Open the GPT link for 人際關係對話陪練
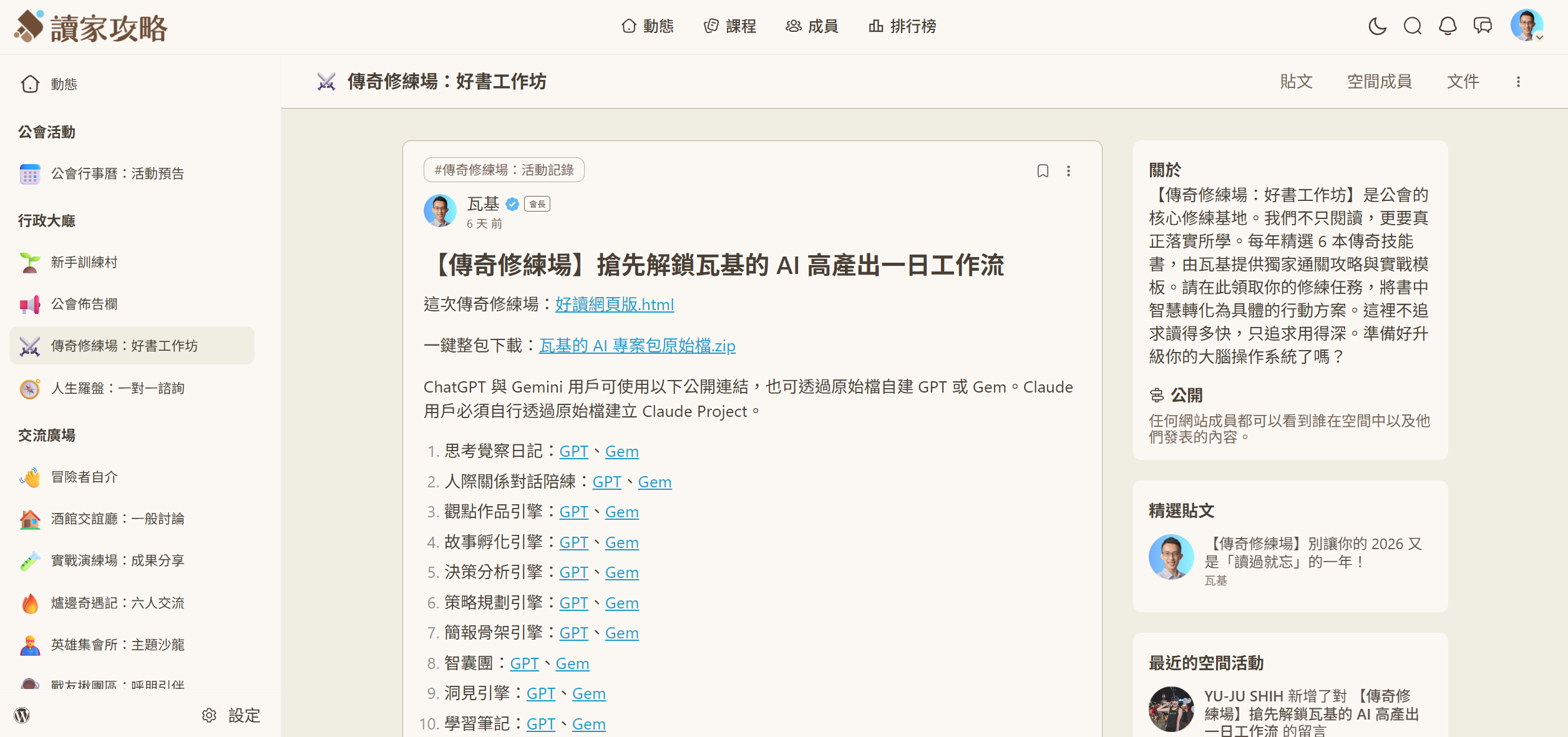This screenshot has height=737, width=1568. (x=606, y=482)
